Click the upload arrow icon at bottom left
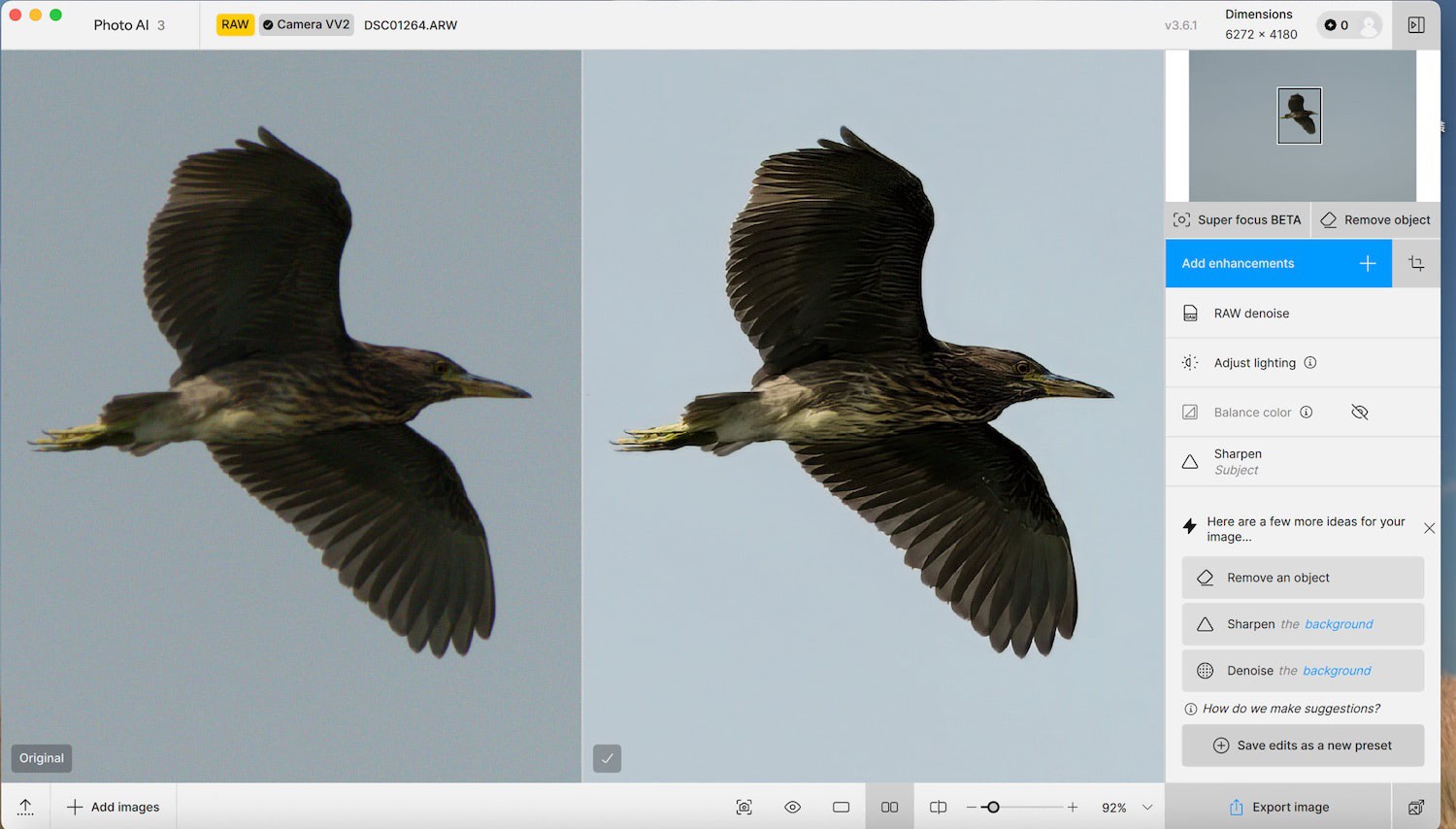Image resolution: width=1456 pixels, height=829 pixels. 25,807
